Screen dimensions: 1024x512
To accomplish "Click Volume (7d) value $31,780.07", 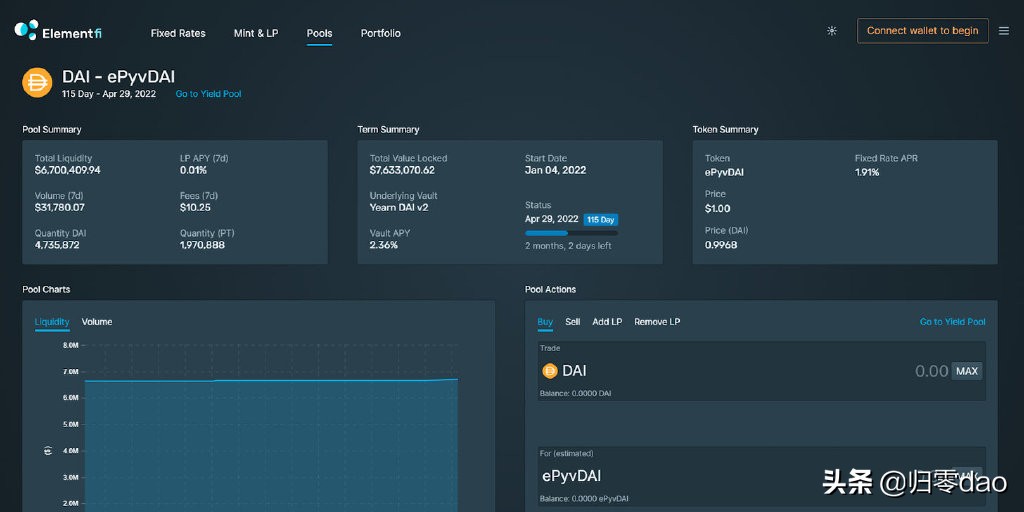I will 59,208.
